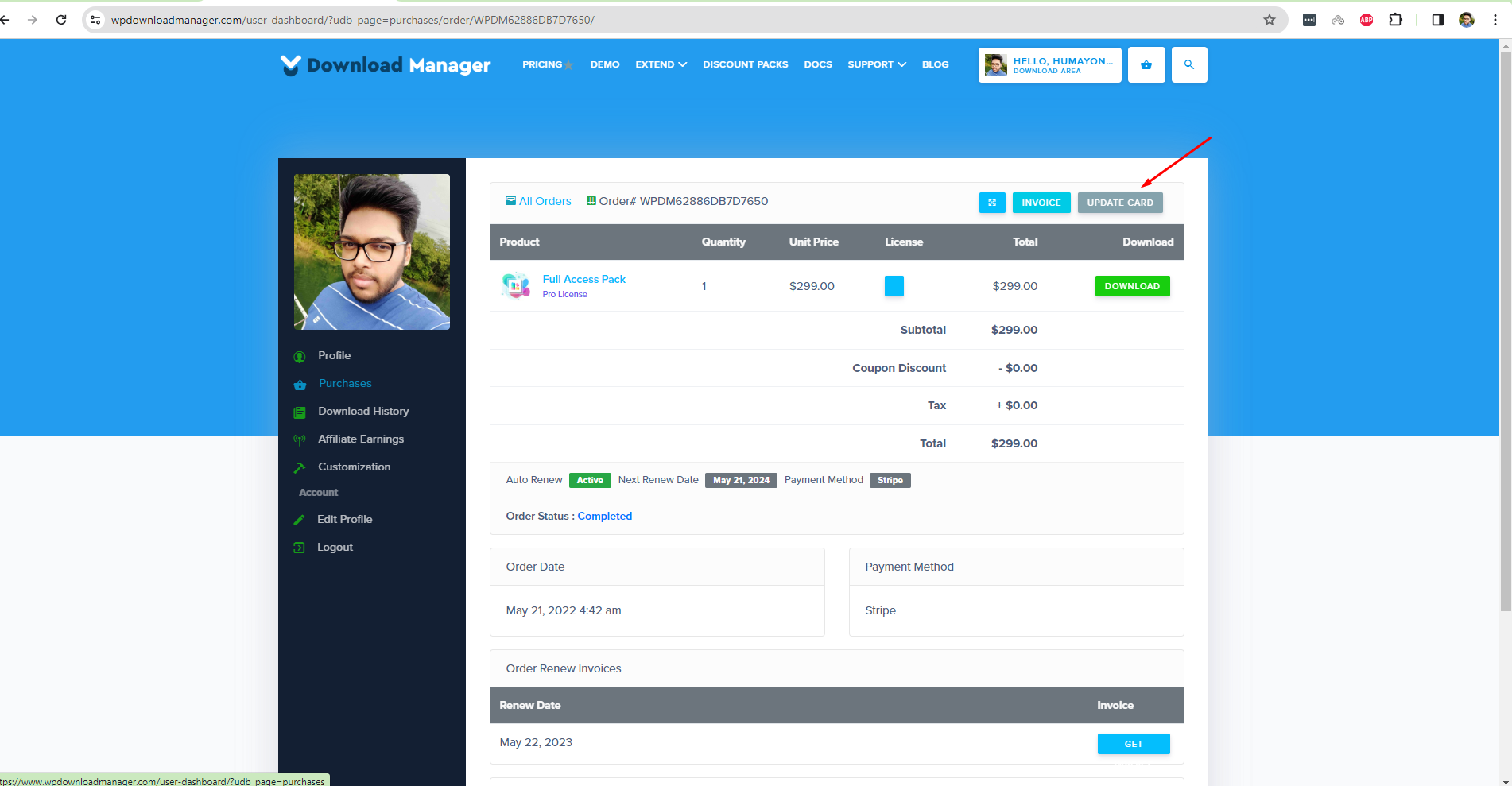1512x786 pixels.
Task: Select Download History in sidebar
Action: pyautogui.click(x=363, y=411)
